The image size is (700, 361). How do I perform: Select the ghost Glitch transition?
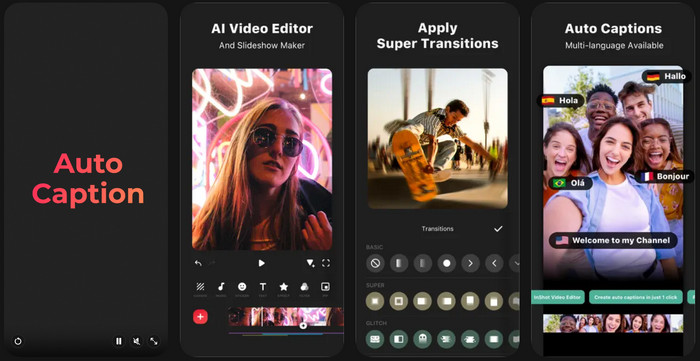coord(423,340)
